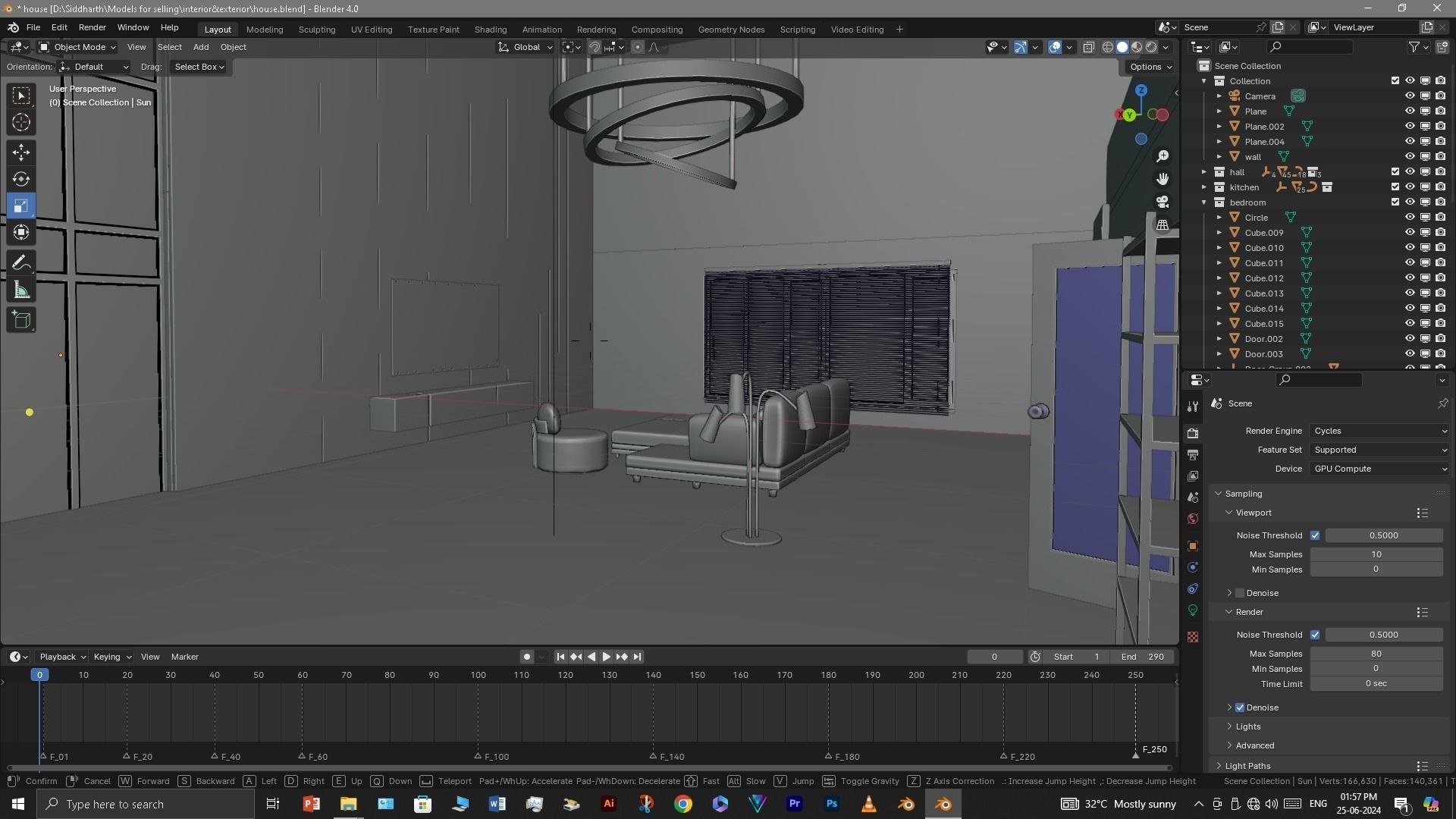This screenshot has height=819, width=1456.
Task: Open the Drag Select Box dropdown
Action: (x=199, y=67)
